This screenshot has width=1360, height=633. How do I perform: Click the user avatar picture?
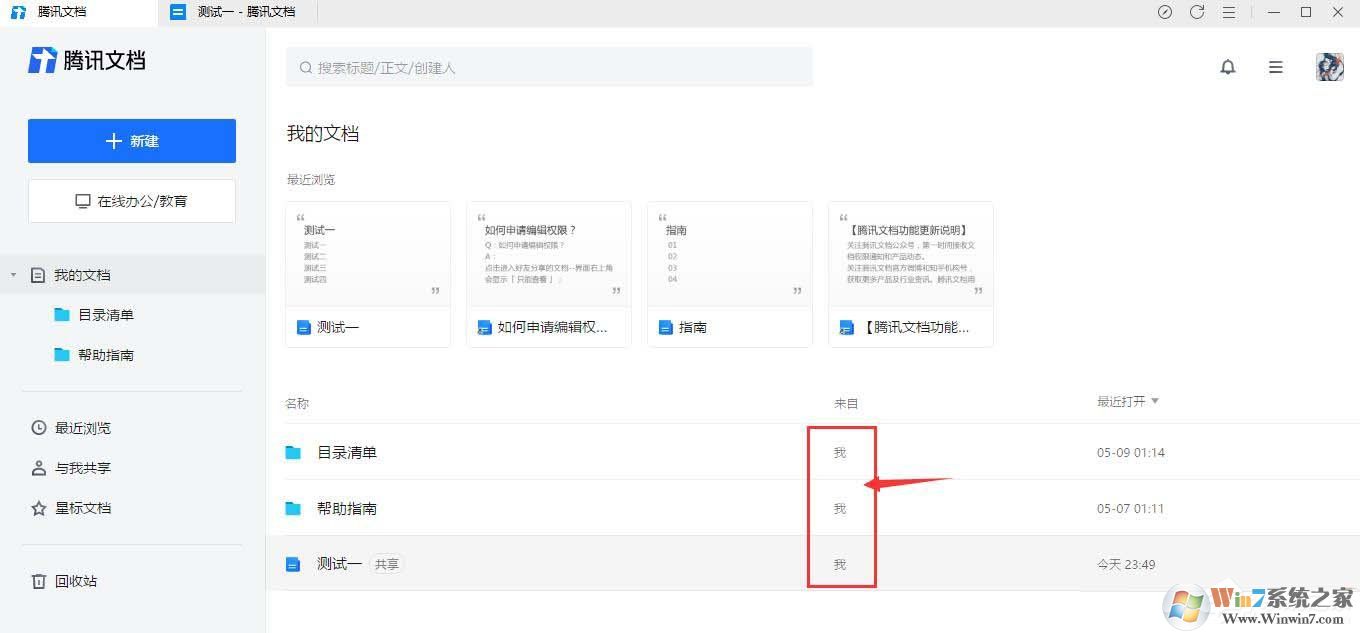click(1329, 66)
